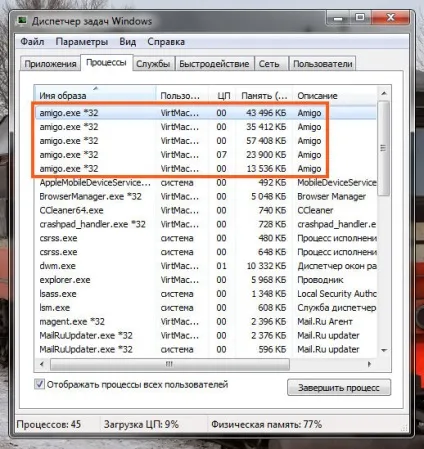
Task: Click the Task Manager title bar icon
Action: [x=22, y=21]
